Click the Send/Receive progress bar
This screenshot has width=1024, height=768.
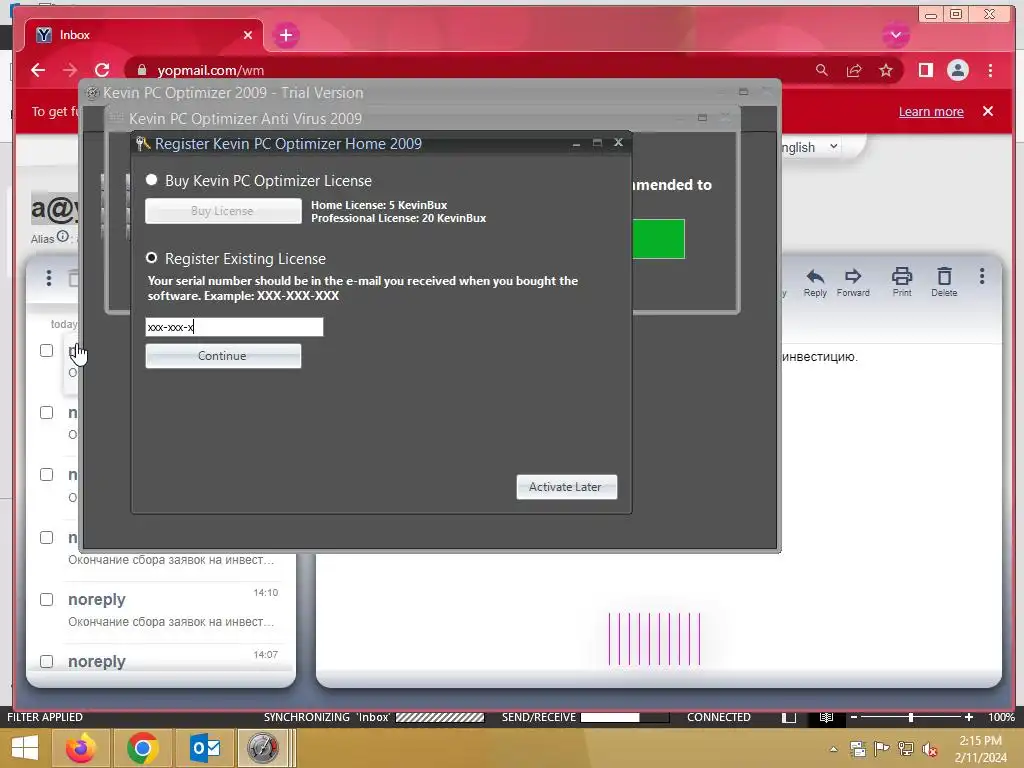point(624,717)
